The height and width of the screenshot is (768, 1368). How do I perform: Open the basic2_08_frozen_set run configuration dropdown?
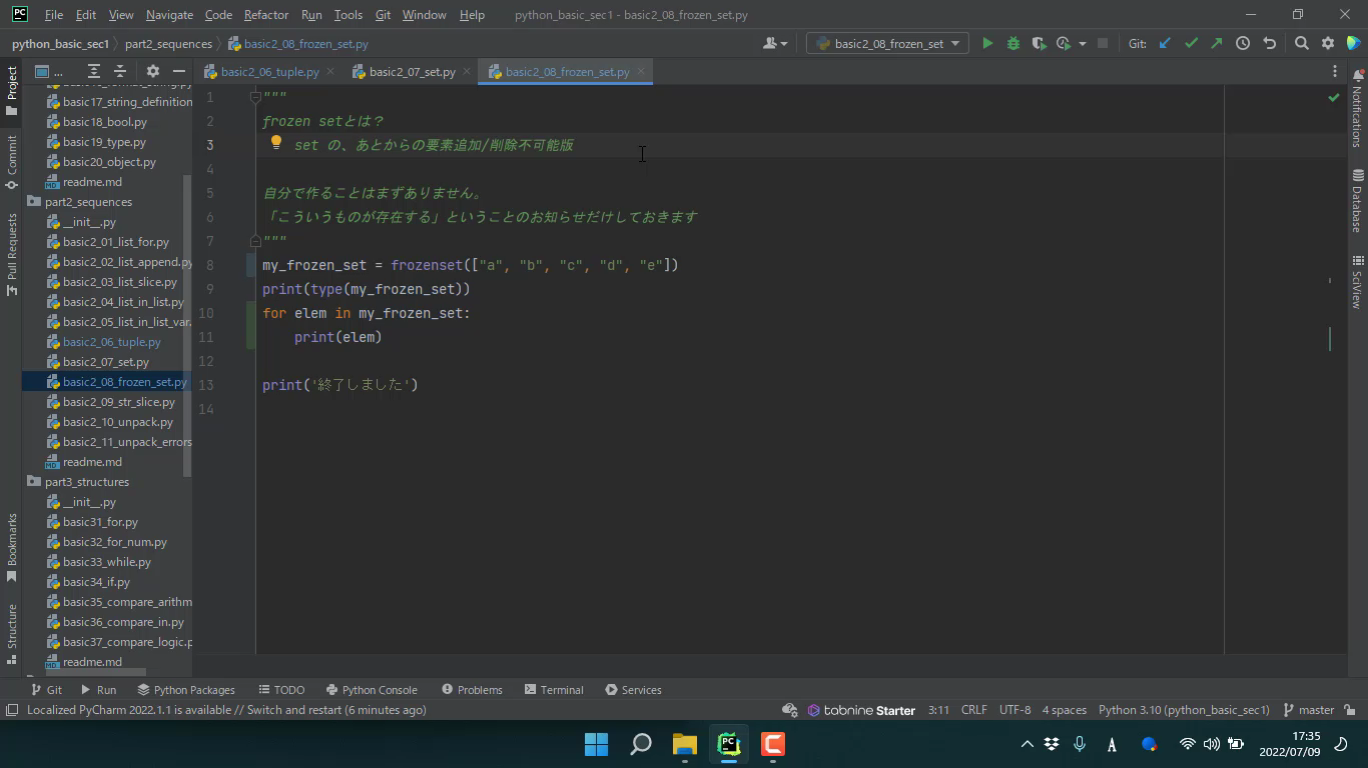[x=887, y=44]
